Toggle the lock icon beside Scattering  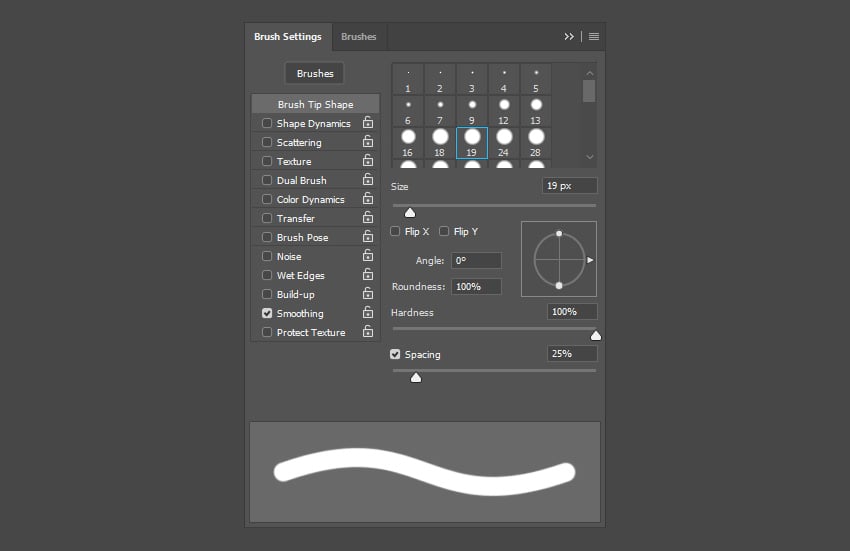368,142
